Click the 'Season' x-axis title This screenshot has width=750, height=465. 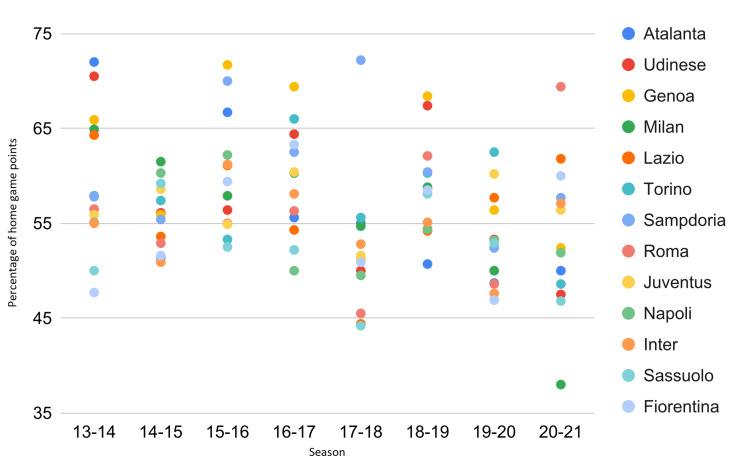[327, 452]
